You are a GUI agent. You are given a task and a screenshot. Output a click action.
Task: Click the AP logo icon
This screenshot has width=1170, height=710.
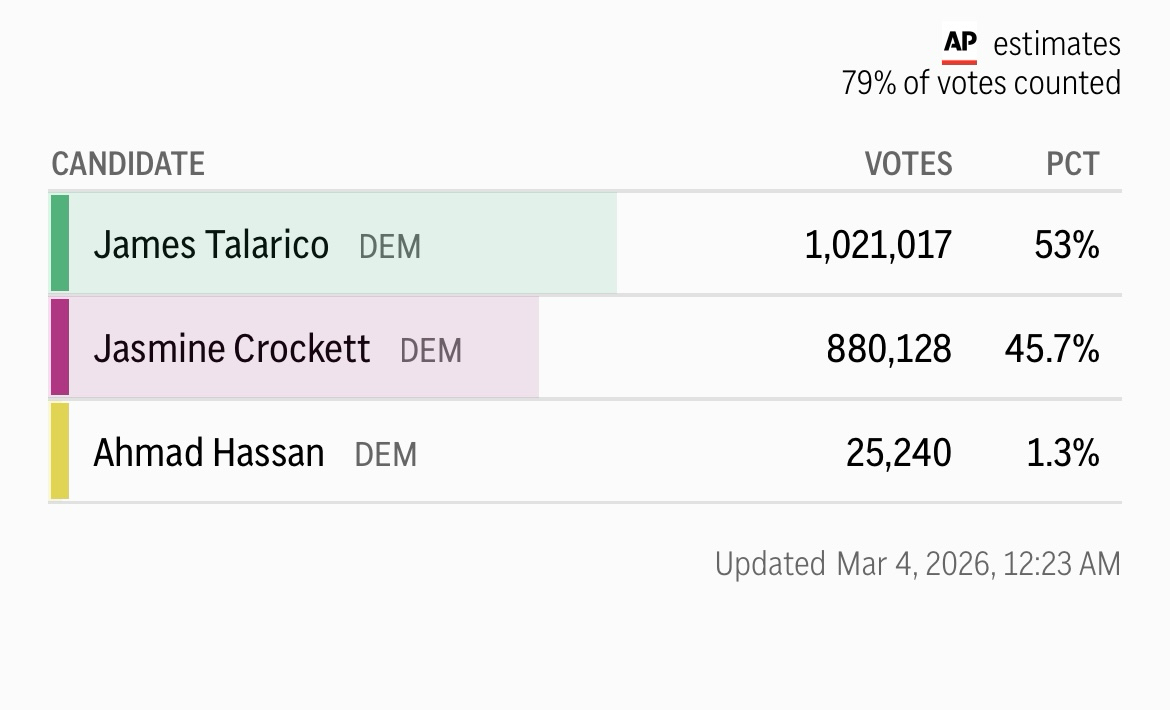pyautogui.click(x=960, y=44)
